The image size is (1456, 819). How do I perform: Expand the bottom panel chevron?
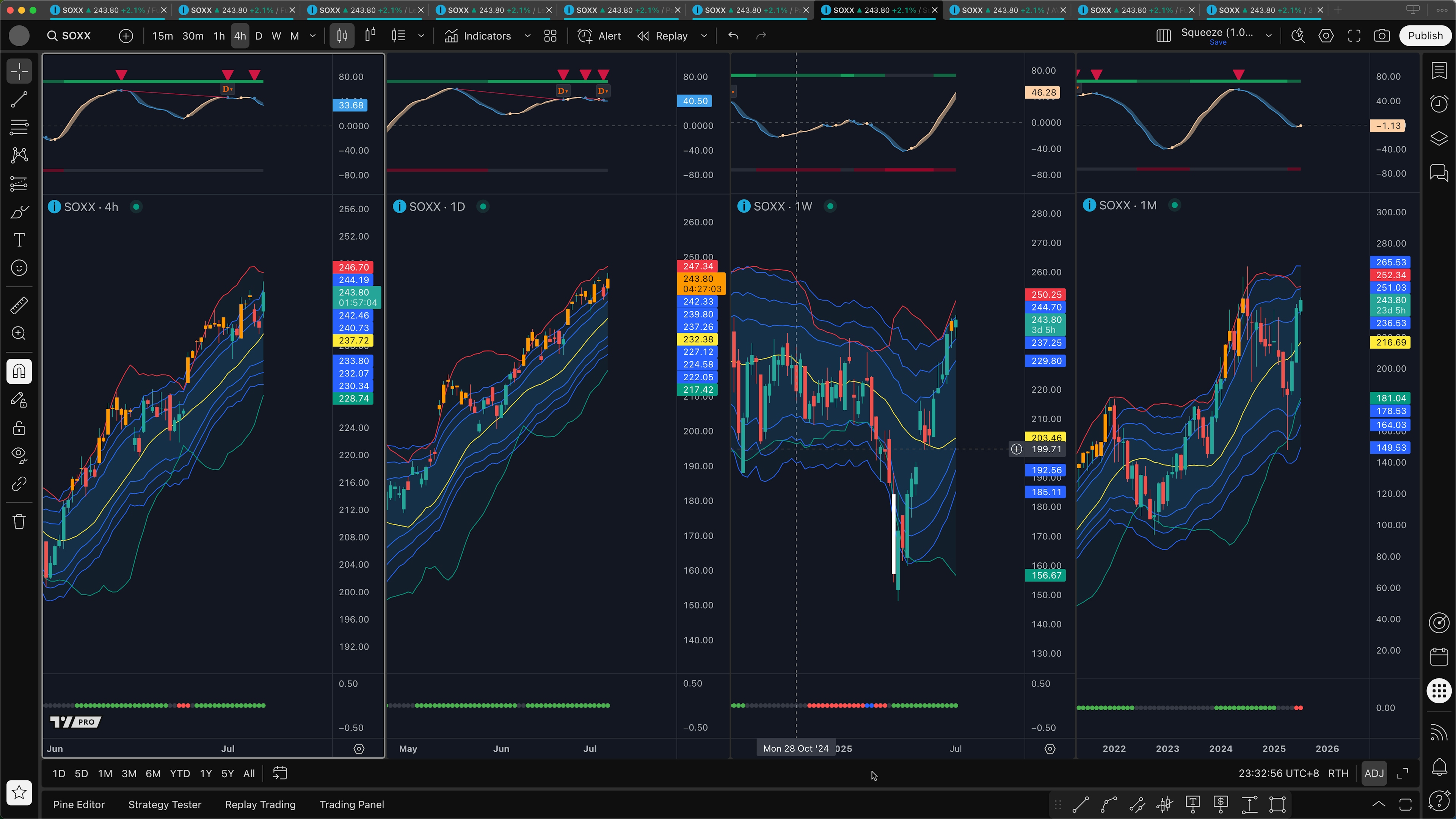coord(1379,804)
